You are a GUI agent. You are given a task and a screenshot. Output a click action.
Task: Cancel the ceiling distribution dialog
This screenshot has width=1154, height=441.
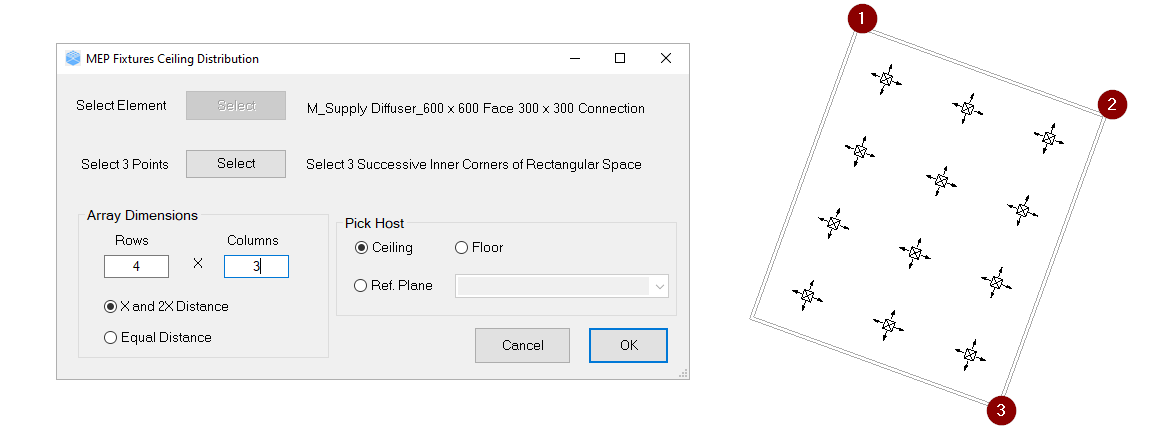pyautogui.click(x=522, y=345)
